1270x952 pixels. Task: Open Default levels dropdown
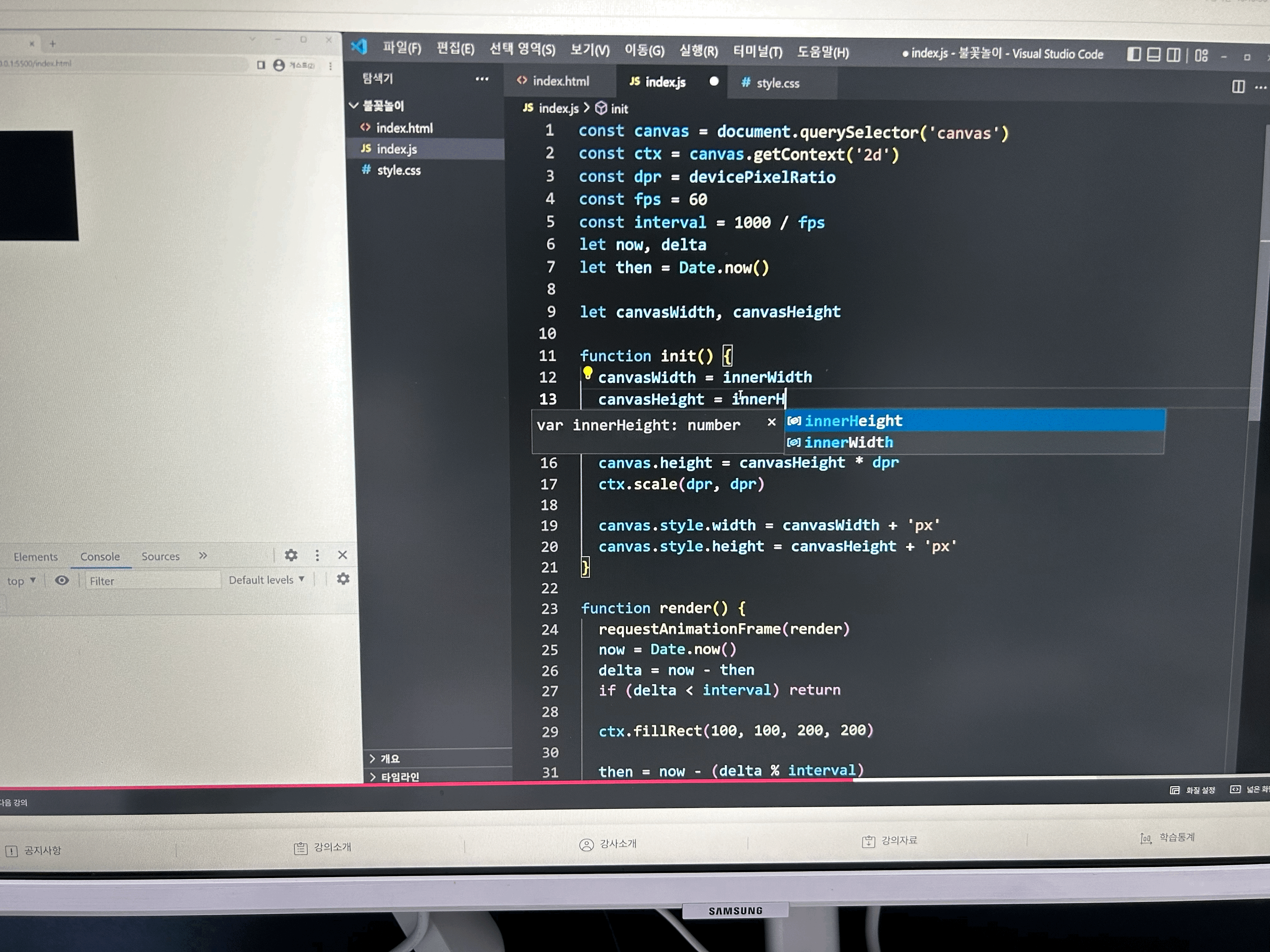click(x=266, y=580)
